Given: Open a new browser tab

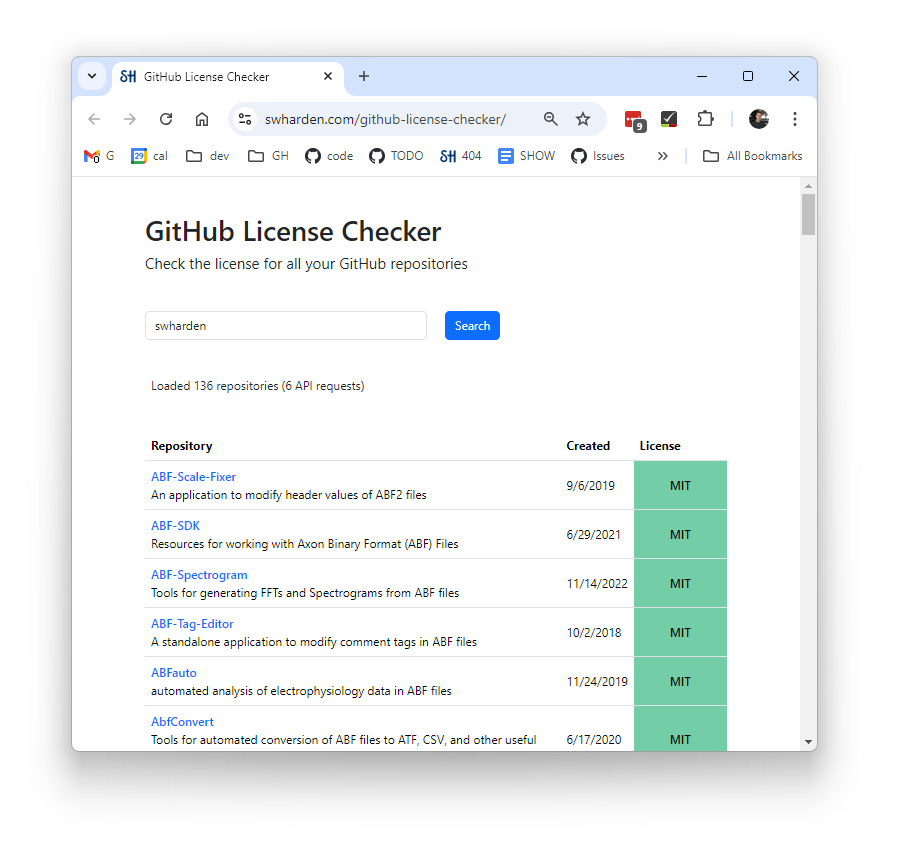Looking at the screenshot, I should [364, 76].
